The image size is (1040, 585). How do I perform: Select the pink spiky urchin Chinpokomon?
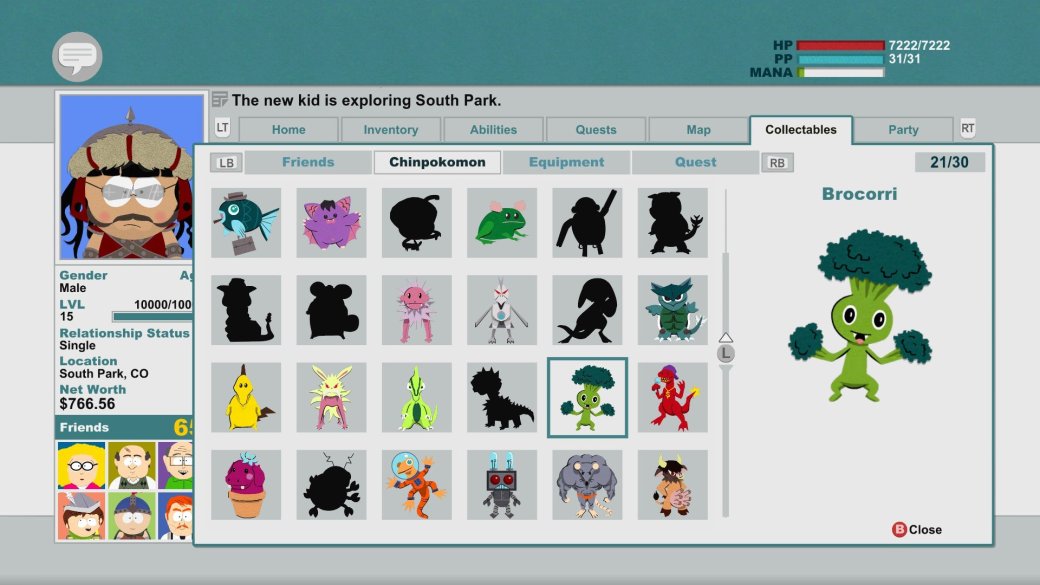coord(417,310)
